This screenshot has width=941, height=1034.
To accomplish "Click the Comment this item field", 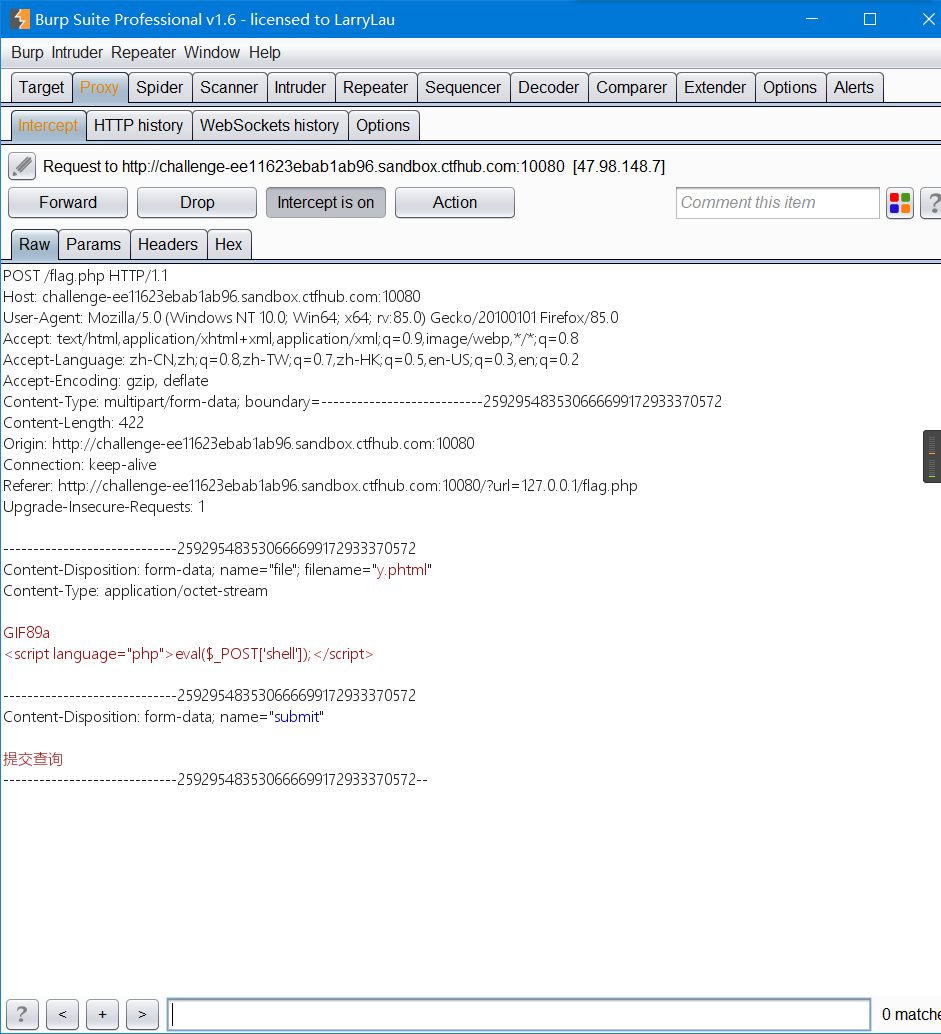I will point(777,202).
